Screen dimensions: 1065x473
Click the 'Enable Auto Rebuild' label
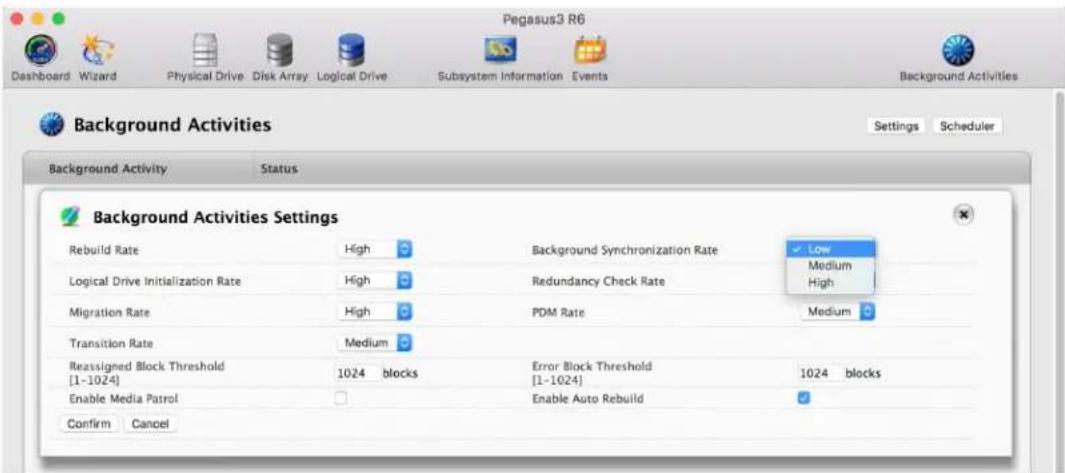tap(588, 399)
